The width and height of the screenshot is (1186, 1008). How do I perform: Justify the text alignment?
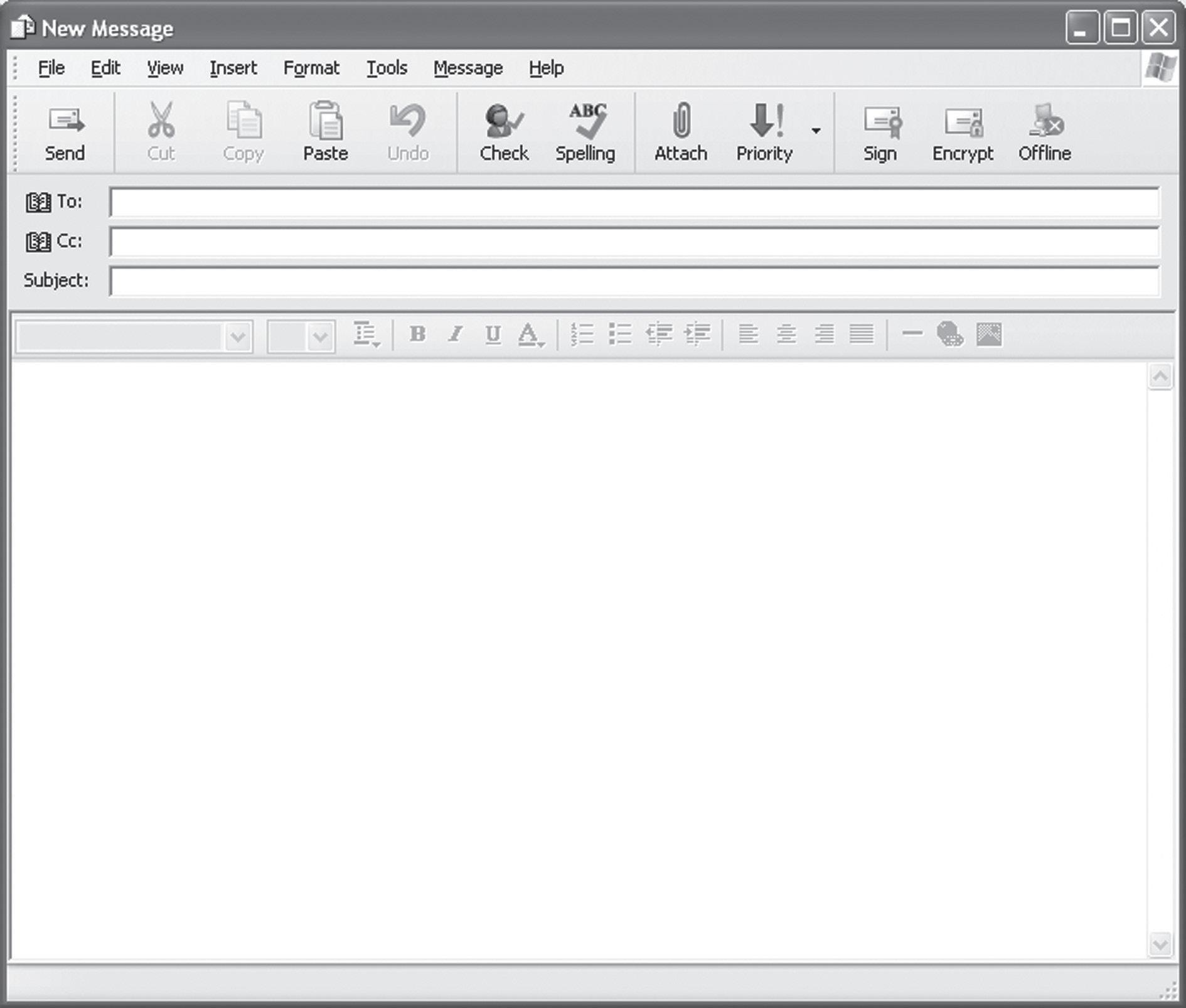coord(862,334)
